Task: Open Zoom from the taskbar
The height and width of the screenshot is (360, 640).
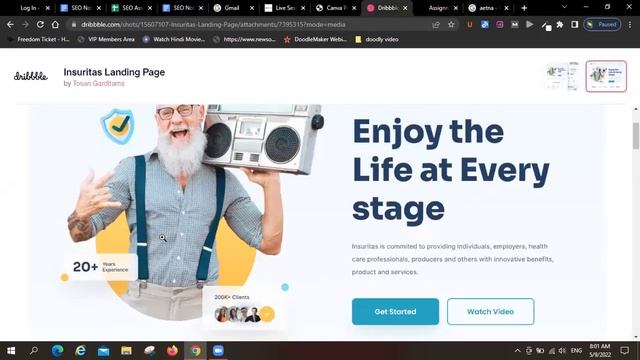Action: [x=218, y=351]
